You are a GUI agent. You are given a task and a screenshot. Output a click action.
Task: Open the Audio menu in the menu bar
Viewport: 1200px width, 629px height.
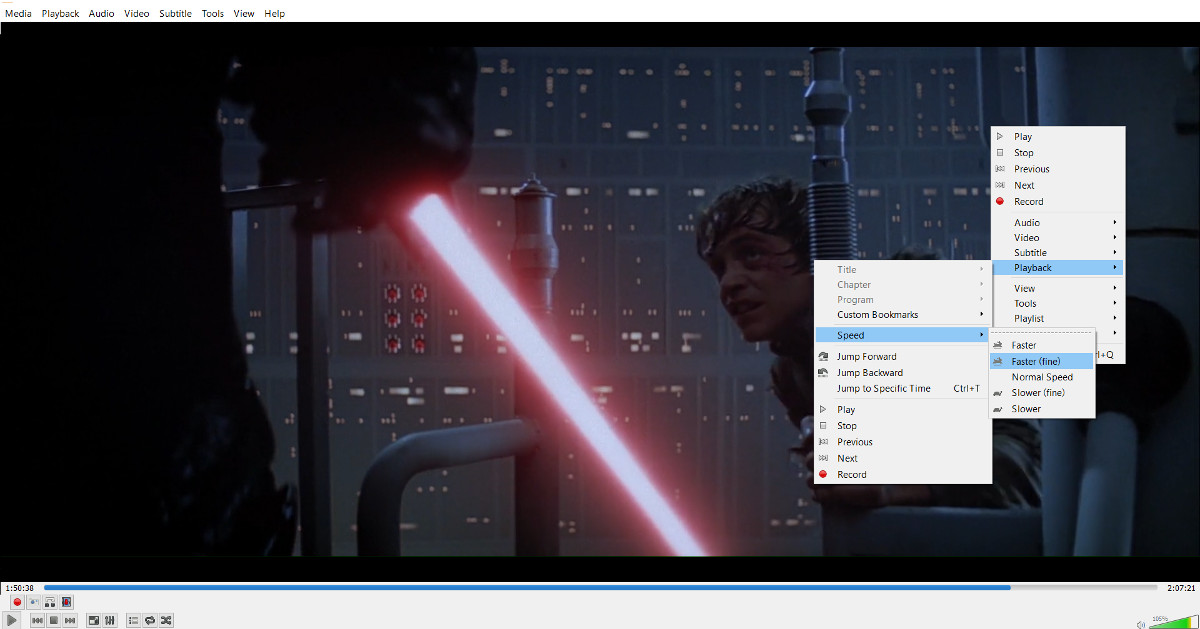[101, 14]
